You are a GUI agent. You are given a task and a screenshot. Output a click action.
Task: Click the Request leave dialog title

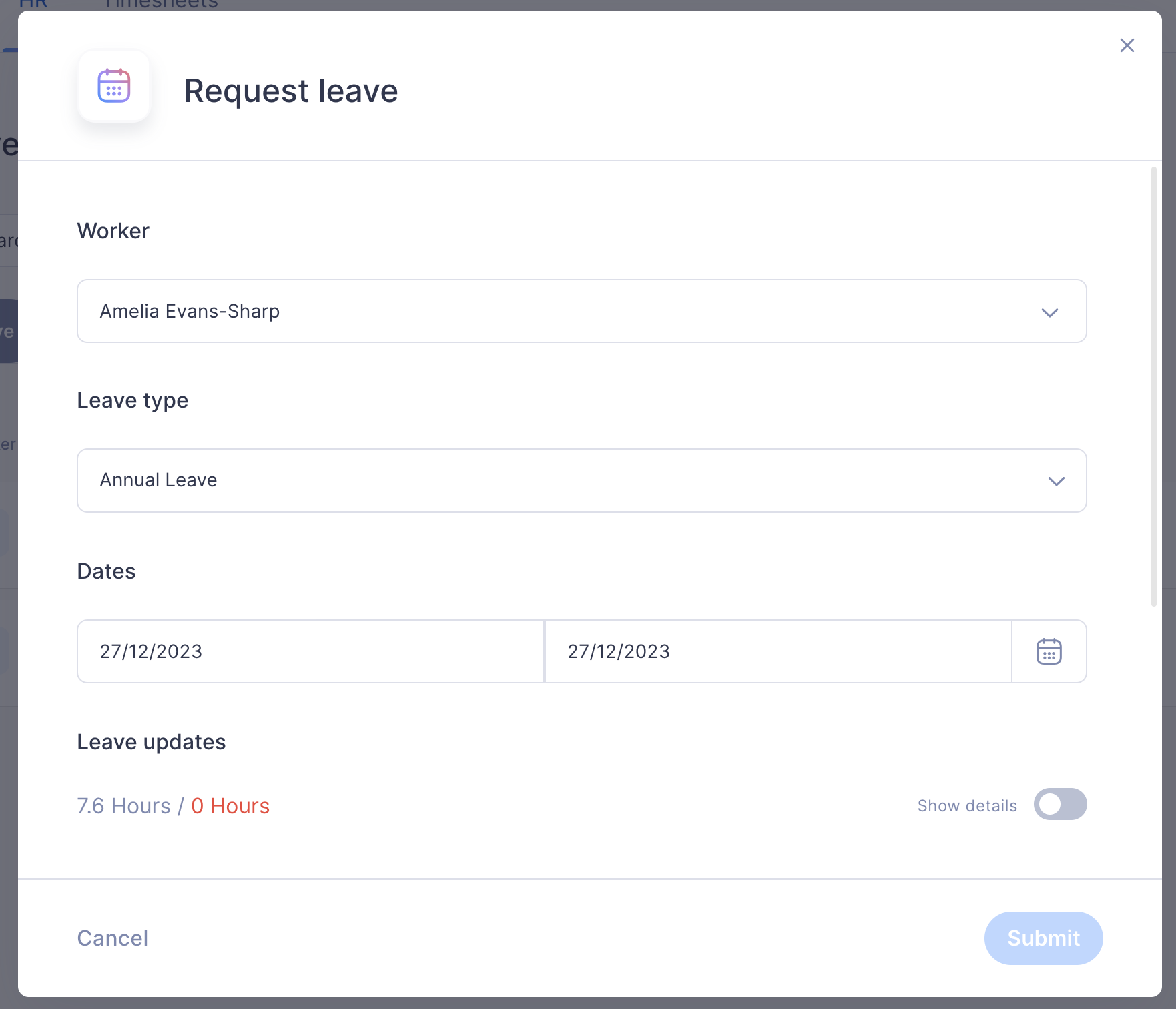tap(291, 91)
